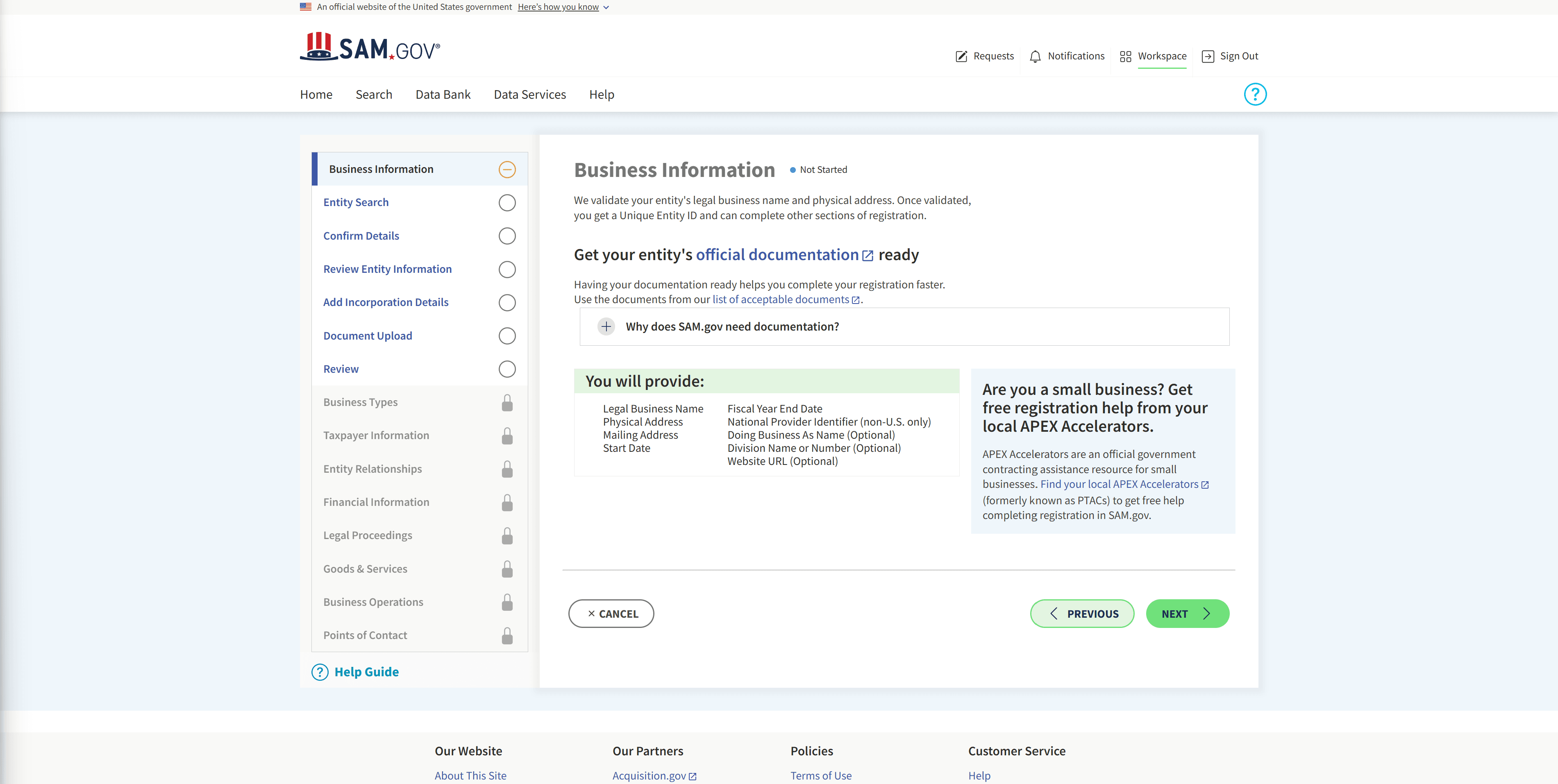Click status circle next to Entity Search
Viewport: 1558px width, 784px height.
pyautogui.click(x=507, y=202)
